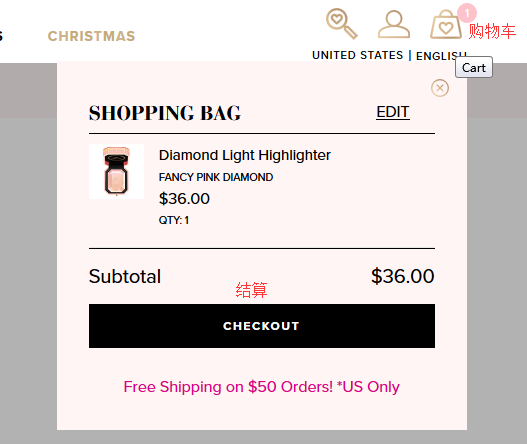Click the EDIT link in shopping bag
The width and height of the screenshot is (527, 444).
(393, 112)
